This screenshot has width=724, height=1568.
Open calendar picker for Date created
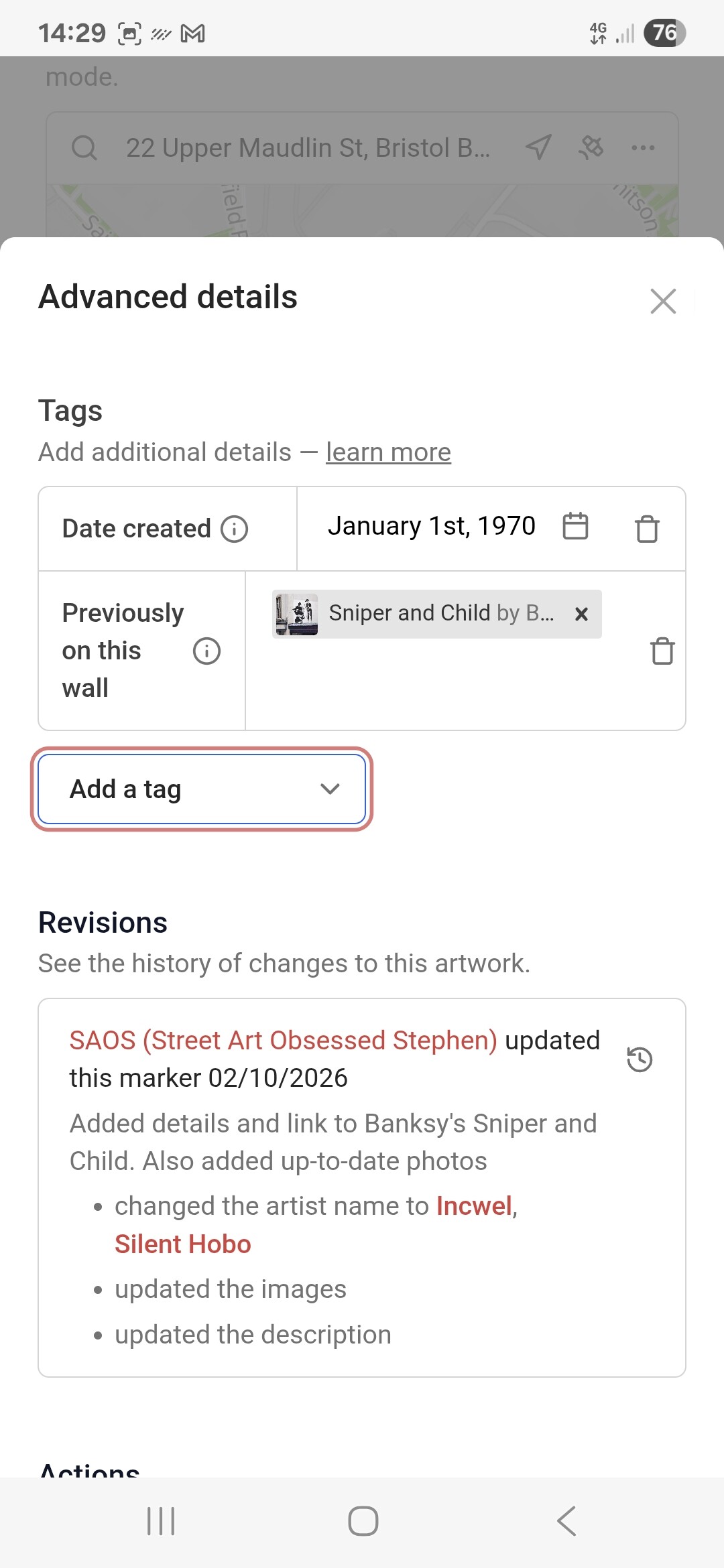tap(575, 526)
